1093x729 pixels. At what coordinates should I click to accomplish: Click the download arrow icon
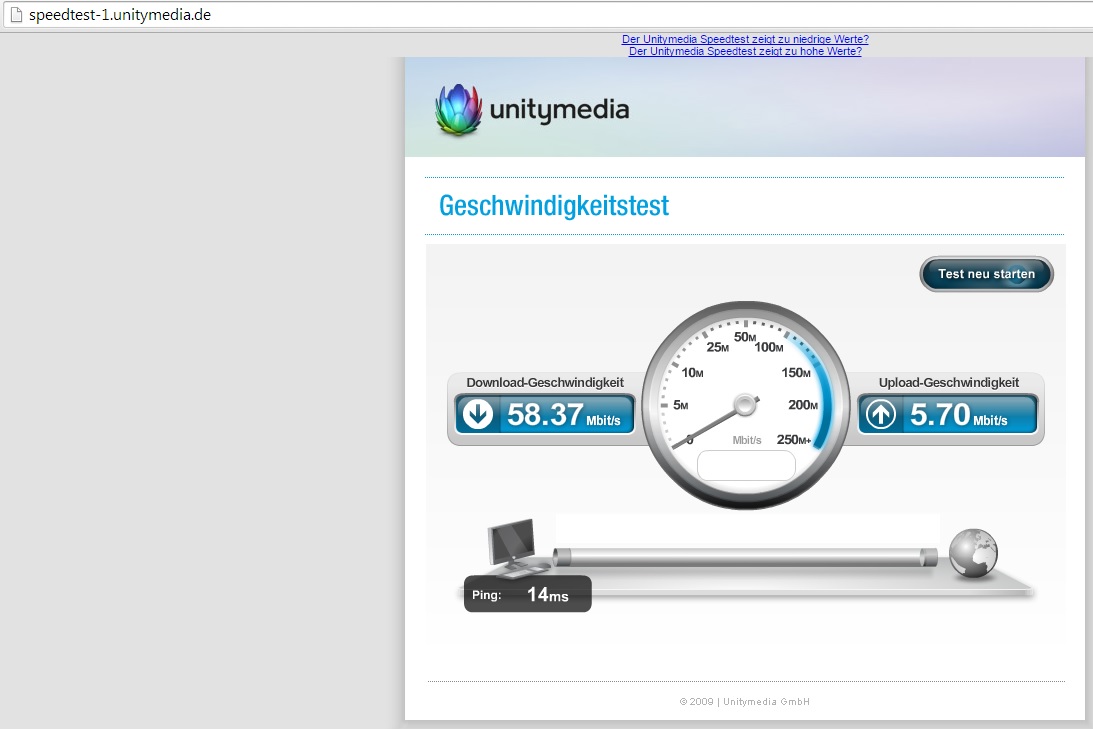click(478, 414)
